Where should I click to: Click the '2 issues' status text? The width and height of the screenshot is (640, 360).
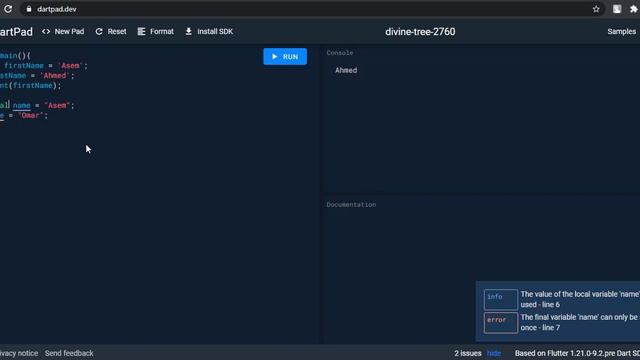point(468,353)
